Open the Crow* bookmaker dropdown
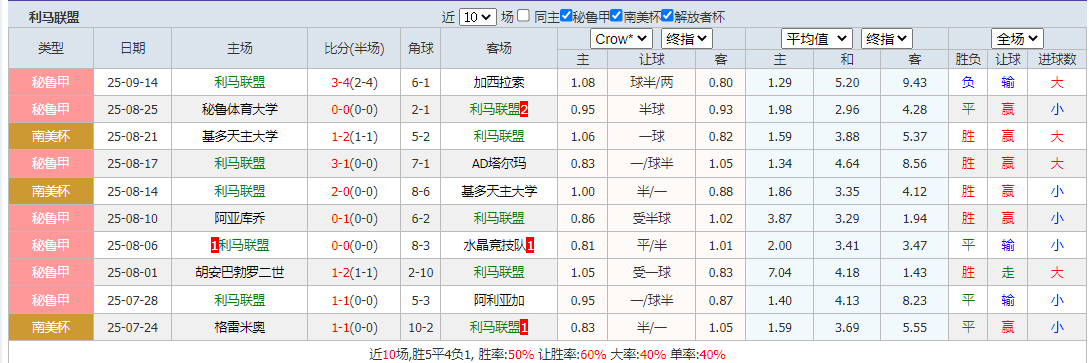Image resolution: width=1089 pixels, height=363 pixels. pos(622,39)
